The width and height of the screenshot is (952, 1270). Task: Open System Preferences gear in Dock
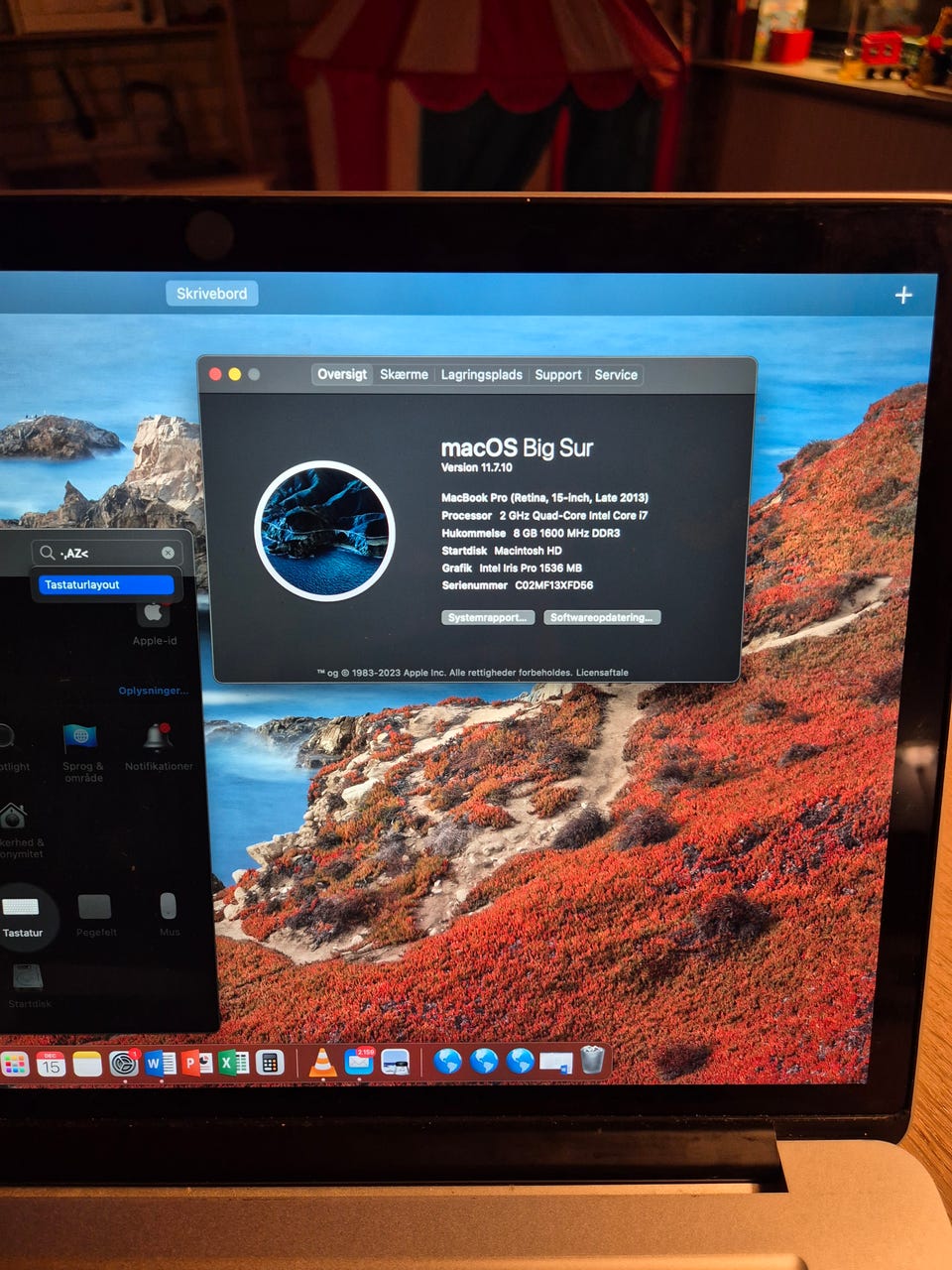tap(124, 1064)
